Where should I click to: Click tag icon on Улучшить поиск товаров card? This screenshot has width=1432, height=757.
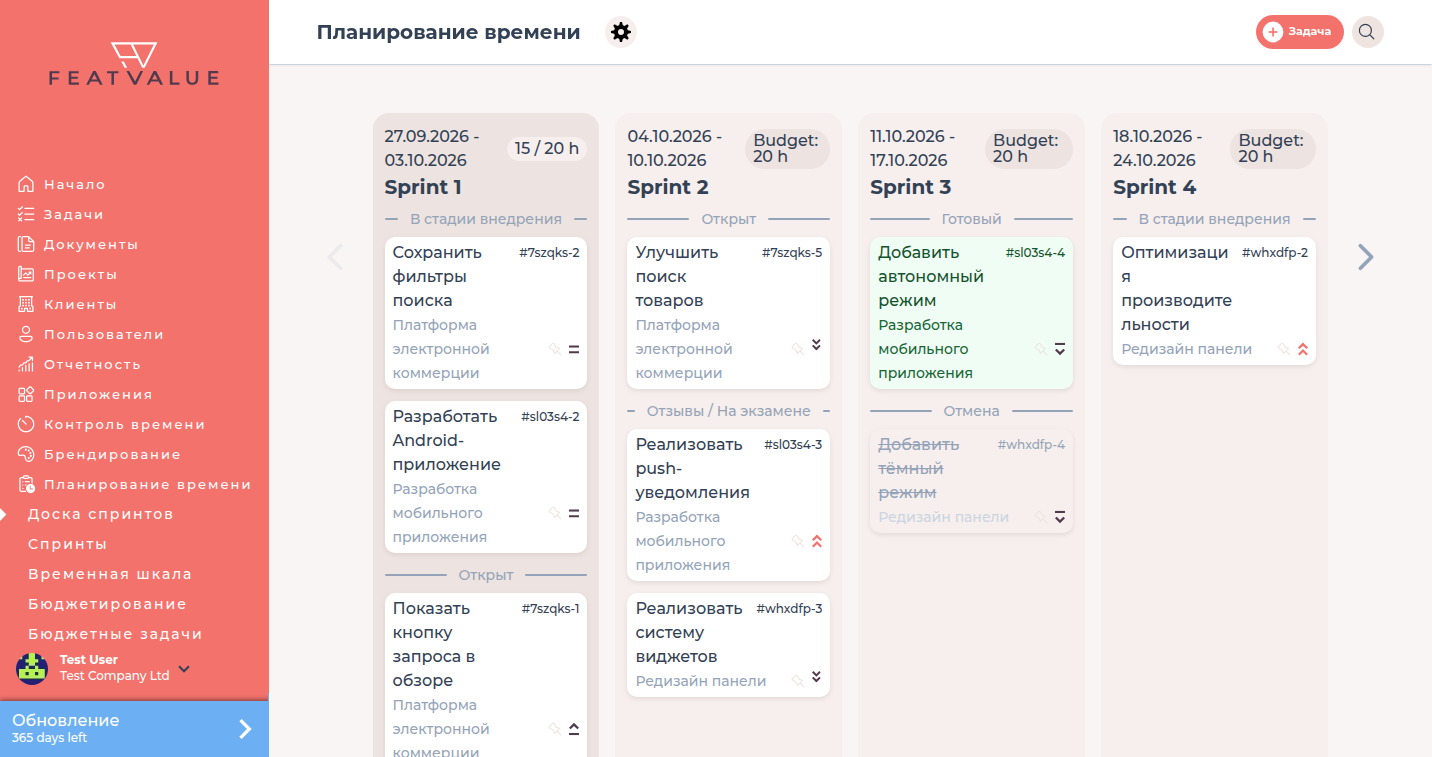[x=798, y=349]
